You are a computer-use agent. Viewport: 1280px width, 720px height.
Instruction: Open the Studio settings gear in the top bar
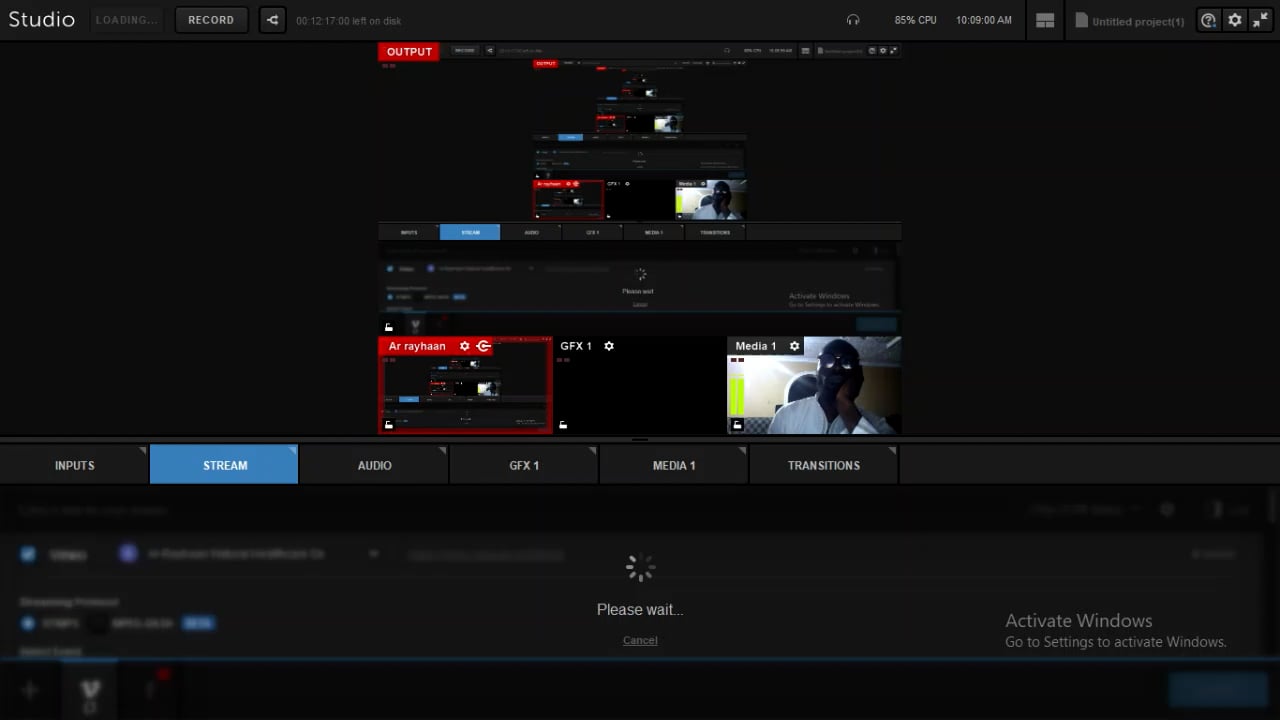click(1235, 20)
